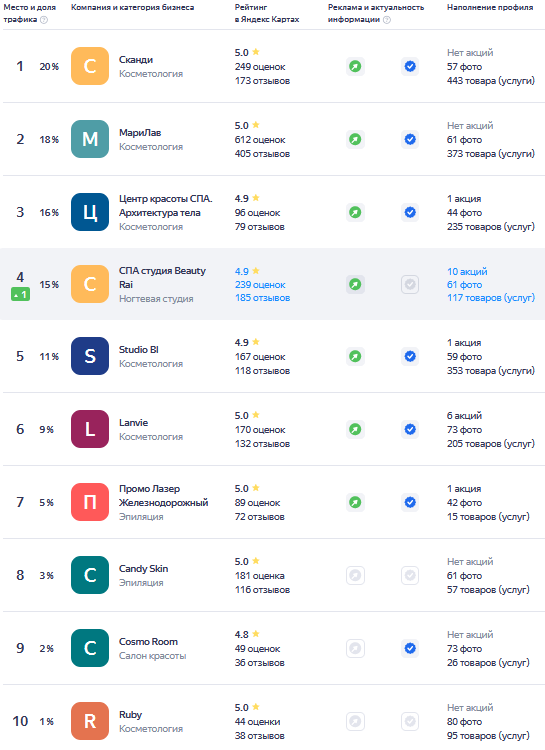
Task: Open the '61 фото' link for Beauty Rai
Action: click(x=464, y=285)
